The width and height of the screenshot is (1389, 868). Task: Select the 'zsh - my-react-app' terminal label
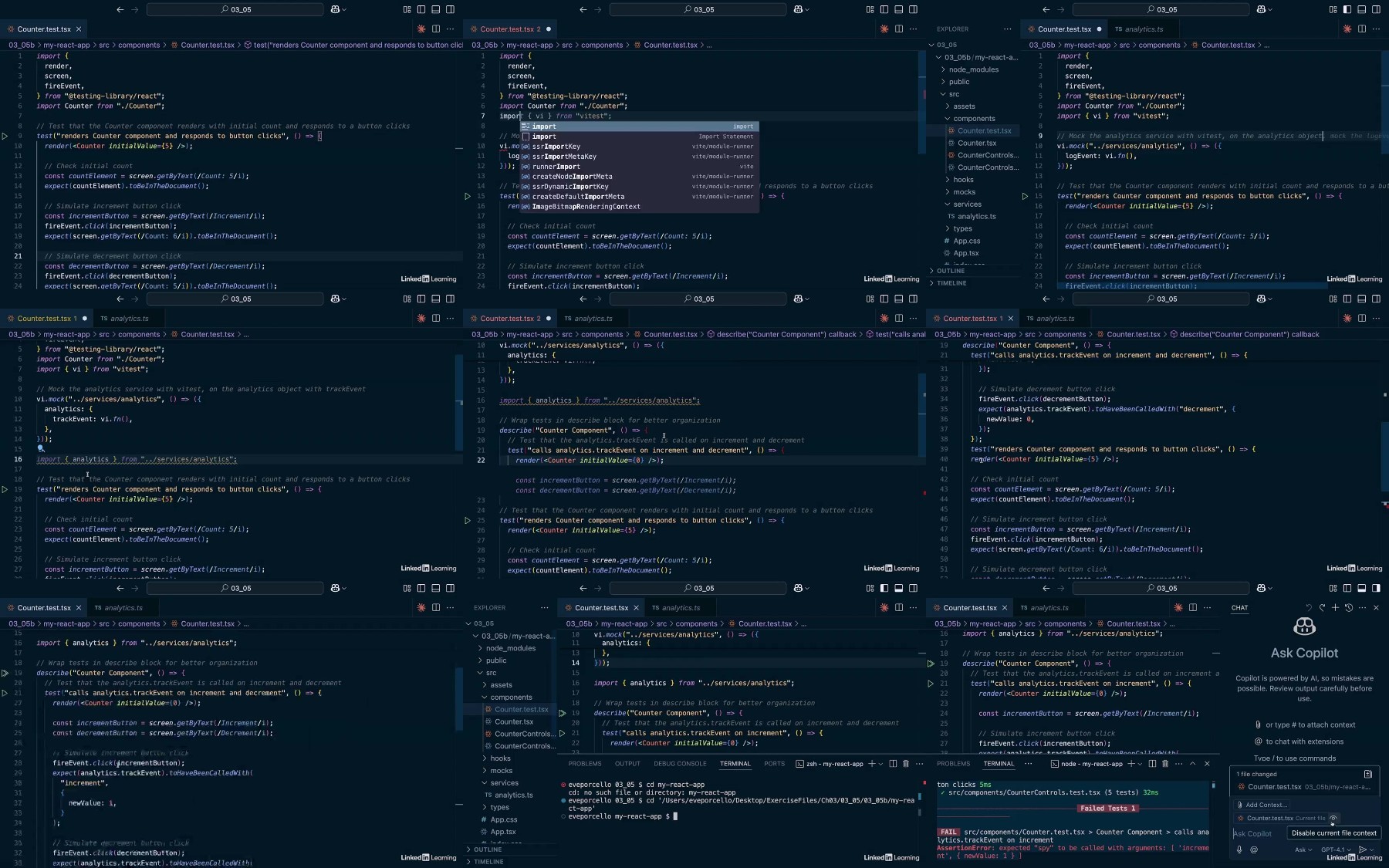tap(830, 764)
